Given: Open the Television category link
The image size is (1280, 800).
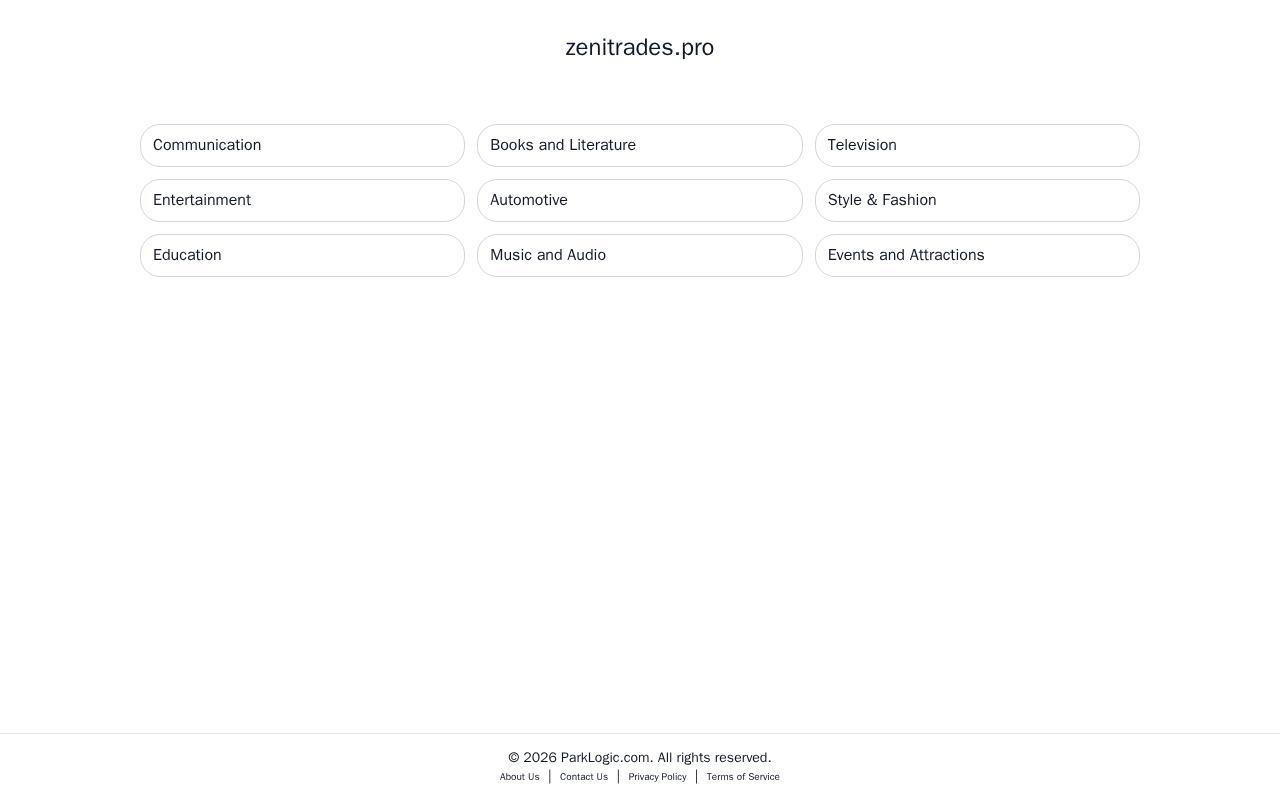Looking at the screenshot, I should pyautogui.click(x=977, y=145).
